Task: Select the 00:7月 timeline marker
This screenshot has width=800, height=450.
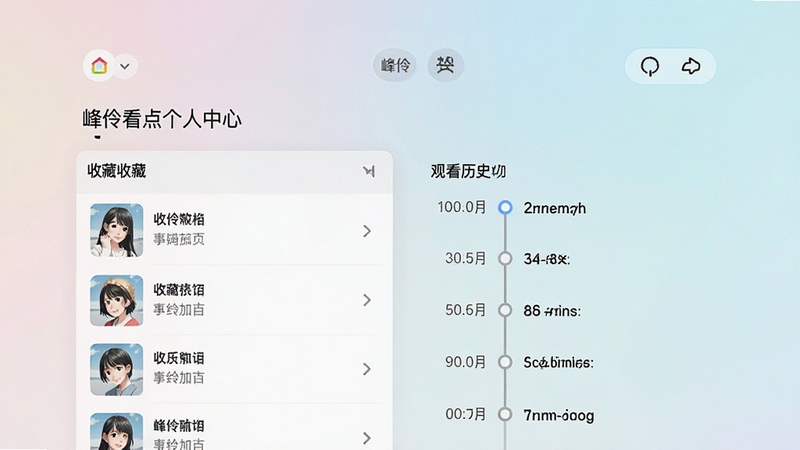Action: click(x=505, y=414)
